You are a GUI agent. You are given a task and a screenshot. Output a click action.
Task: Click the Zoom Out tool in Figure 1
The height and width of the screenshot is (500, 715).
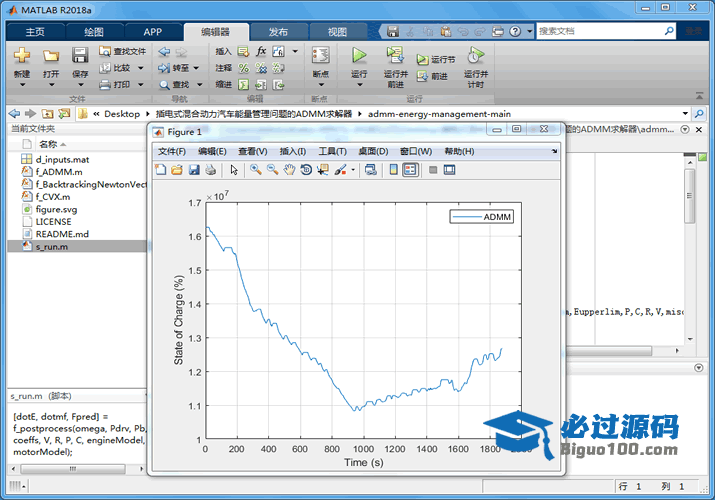(x=272, y=170)
